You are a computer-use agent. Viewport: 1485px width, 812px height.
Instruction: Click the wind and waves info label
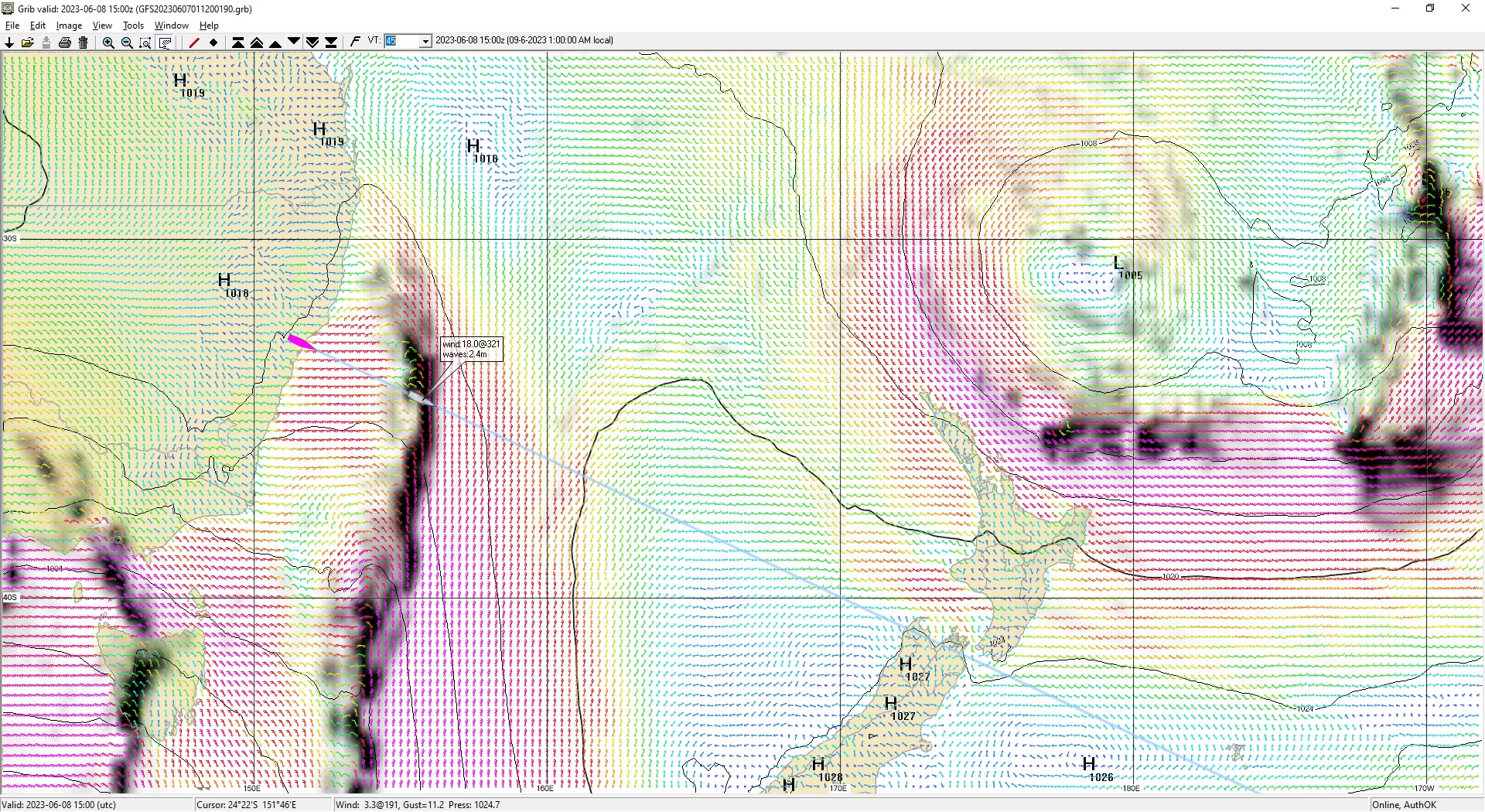tap(472, 349)
